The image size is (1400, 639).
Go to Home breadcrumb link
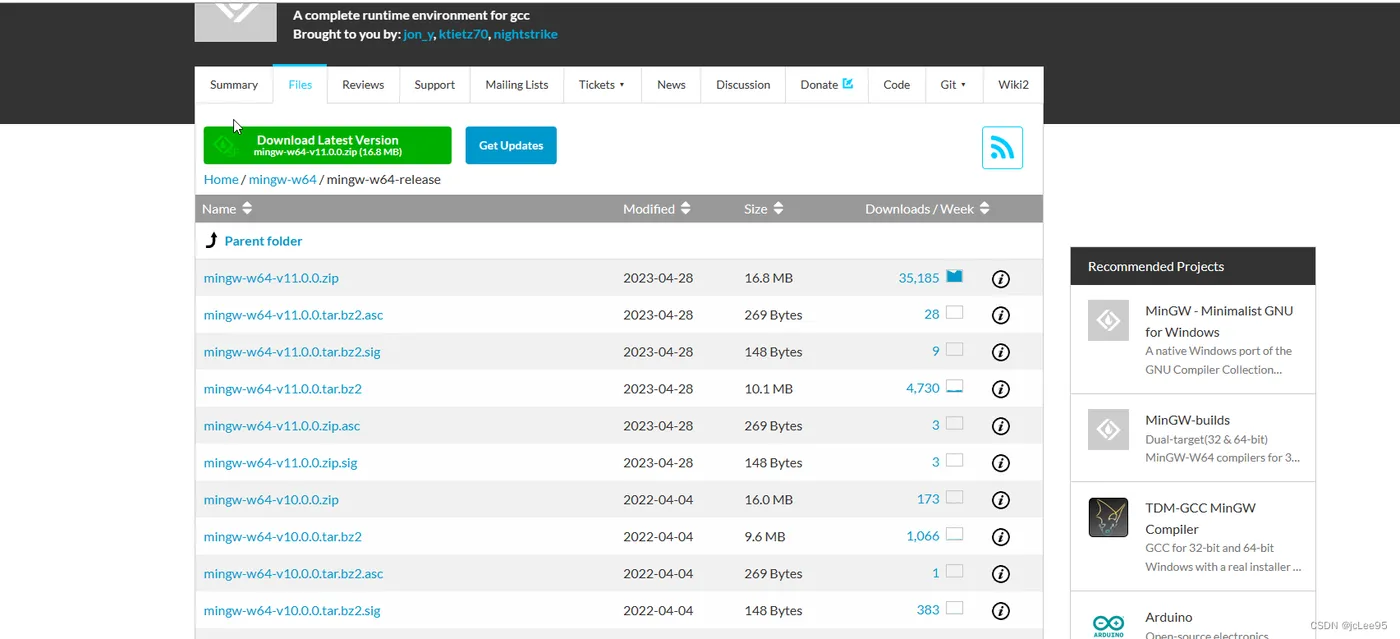[x=221, y=180]
